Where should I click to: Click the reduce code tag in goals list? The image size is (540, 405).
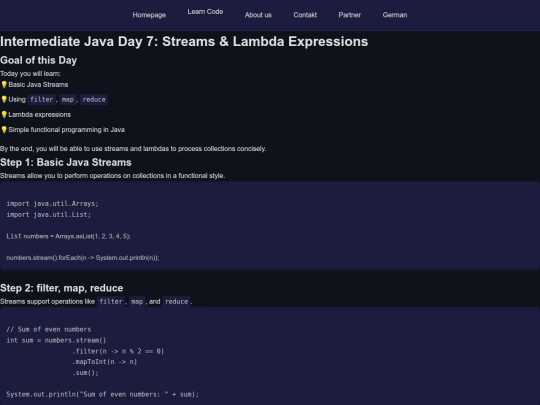coord(94,100)
